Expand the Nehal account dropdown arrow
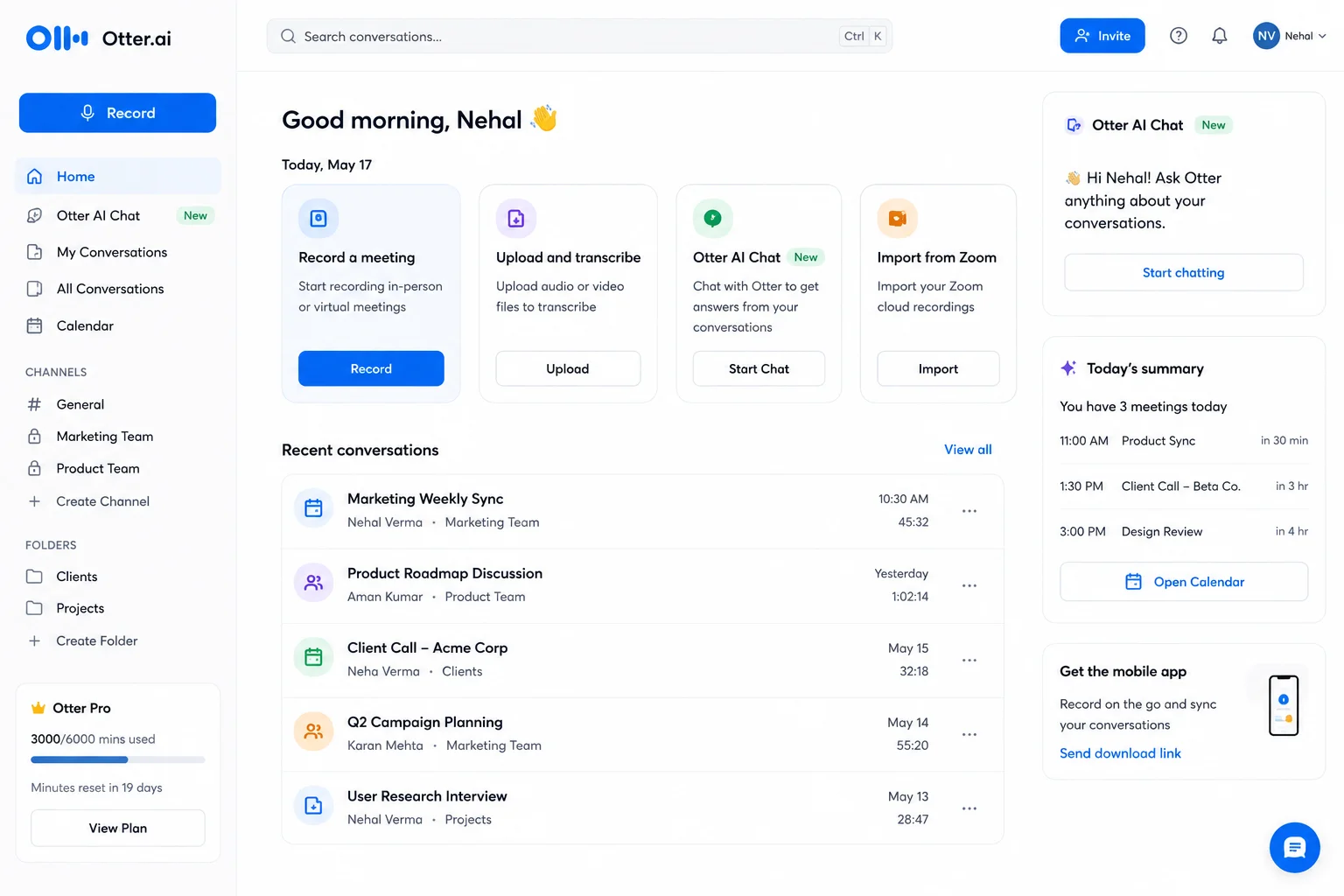 (1322, 36)
